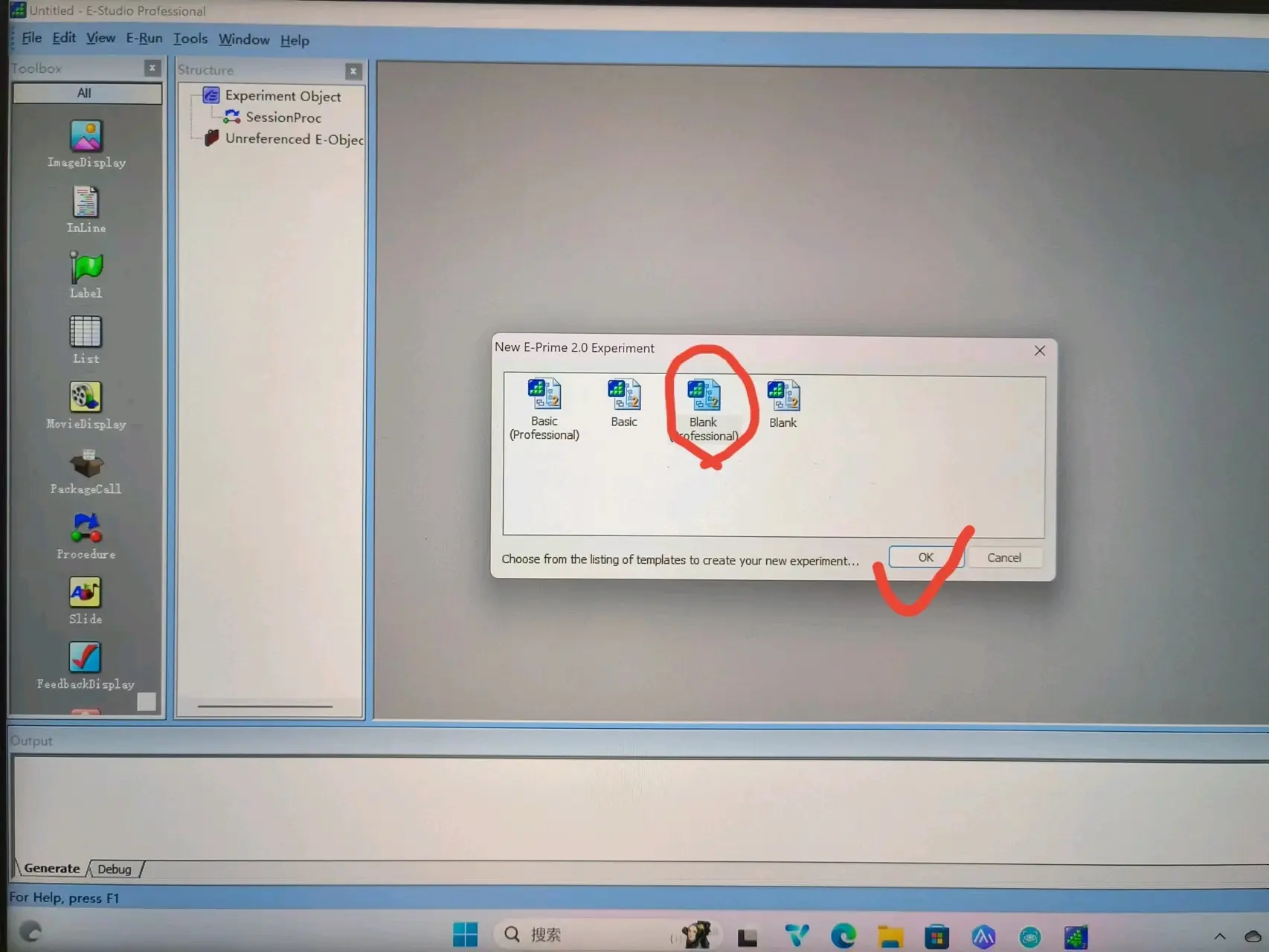Click the All toolbox category button

tap(87, 93)
